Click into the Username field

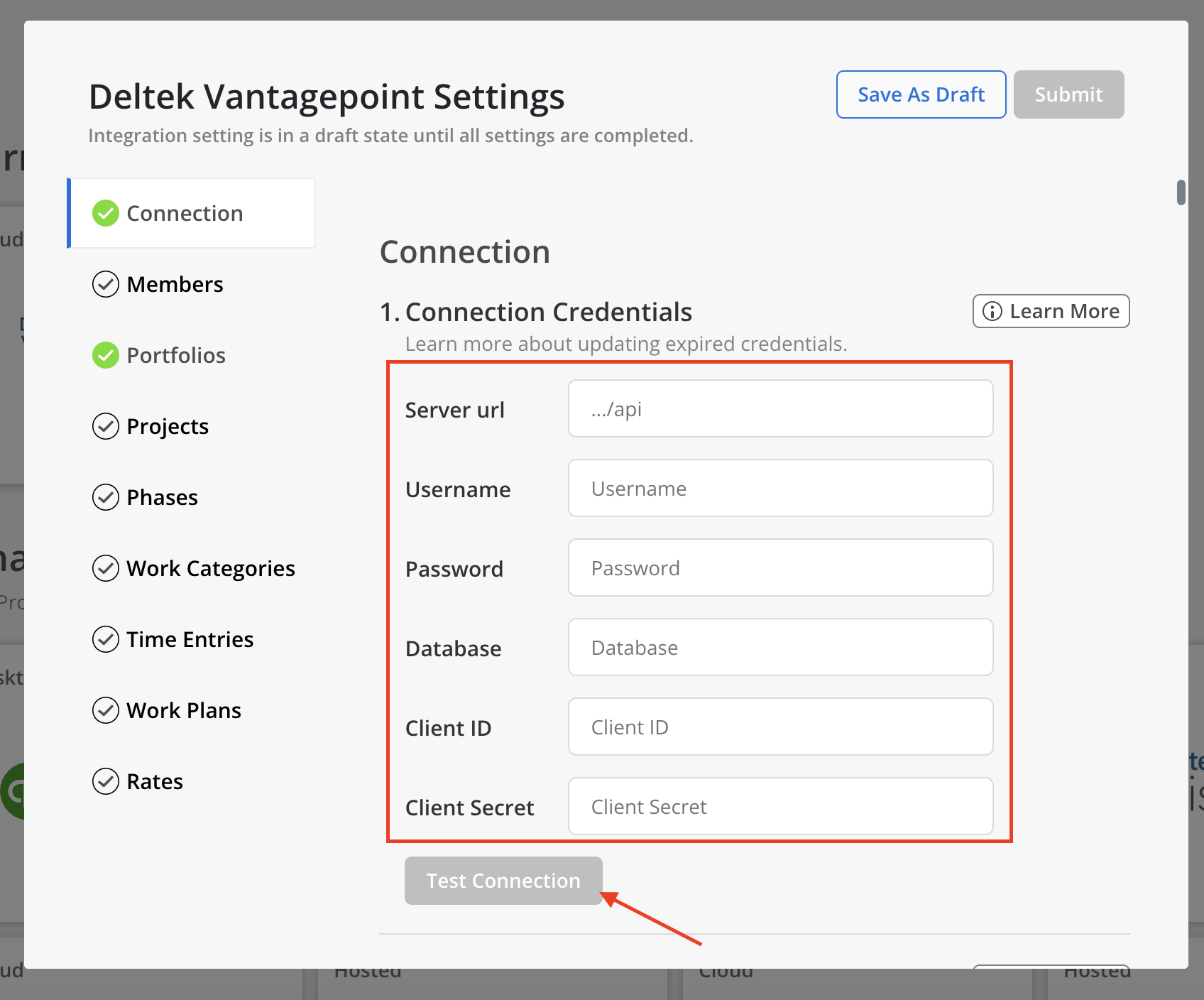click(x=780, y=488)
